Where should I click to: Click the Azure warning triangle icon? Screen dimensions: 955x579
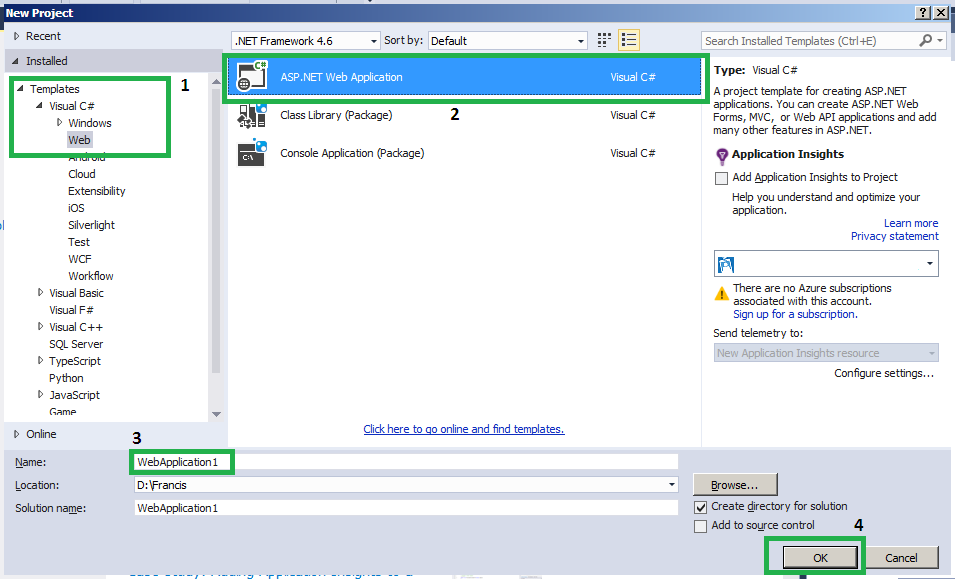722,293
